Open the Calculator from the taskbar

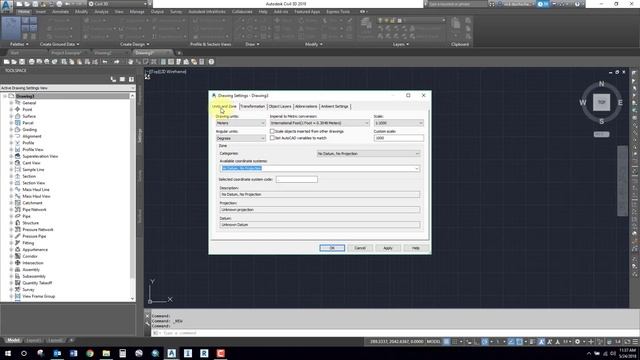point(122,353)
